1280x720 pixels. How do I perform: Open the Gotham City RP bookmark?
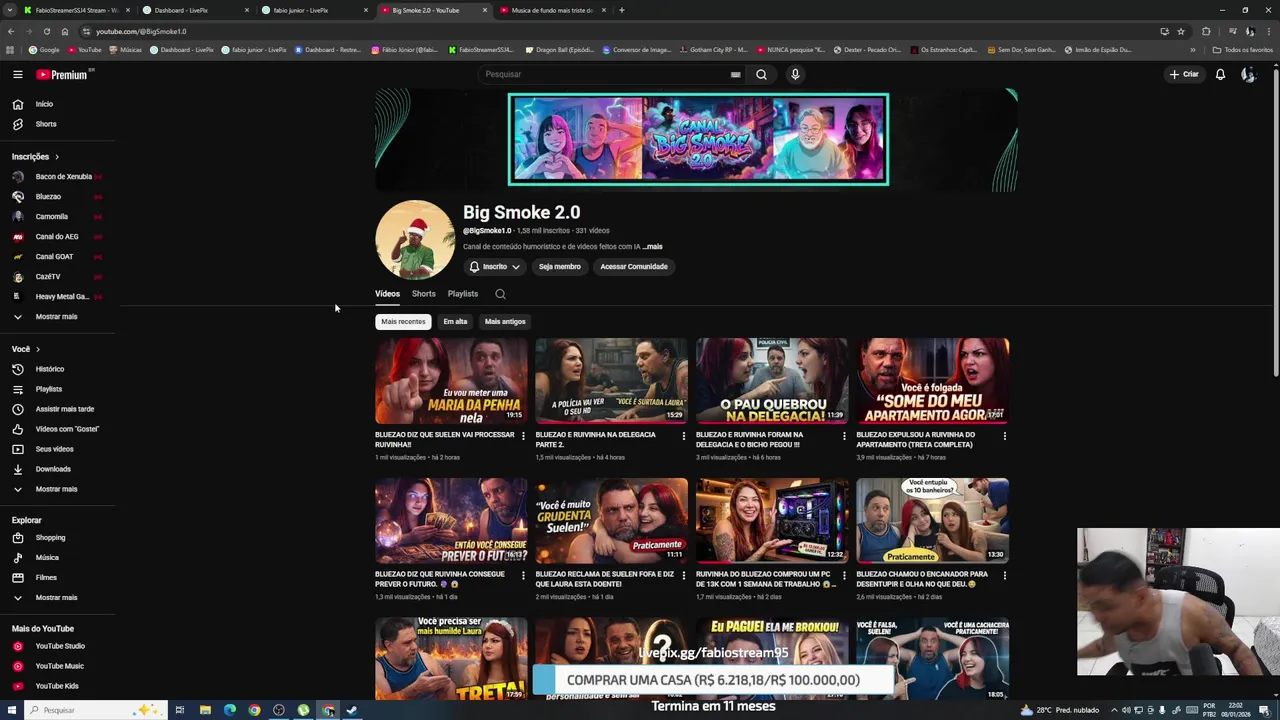coord(713,50)
